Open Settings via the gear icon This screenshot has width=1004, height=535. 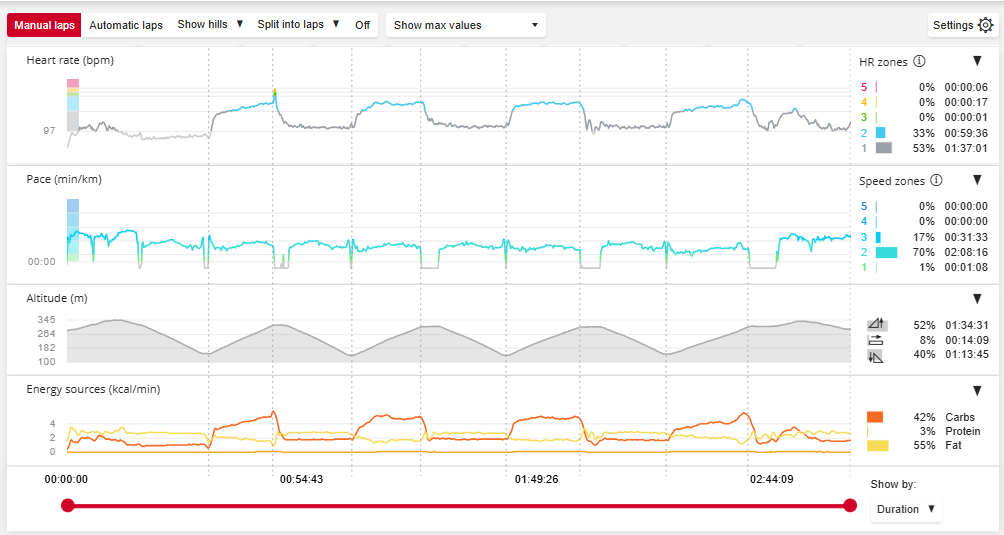coord(985,25)
